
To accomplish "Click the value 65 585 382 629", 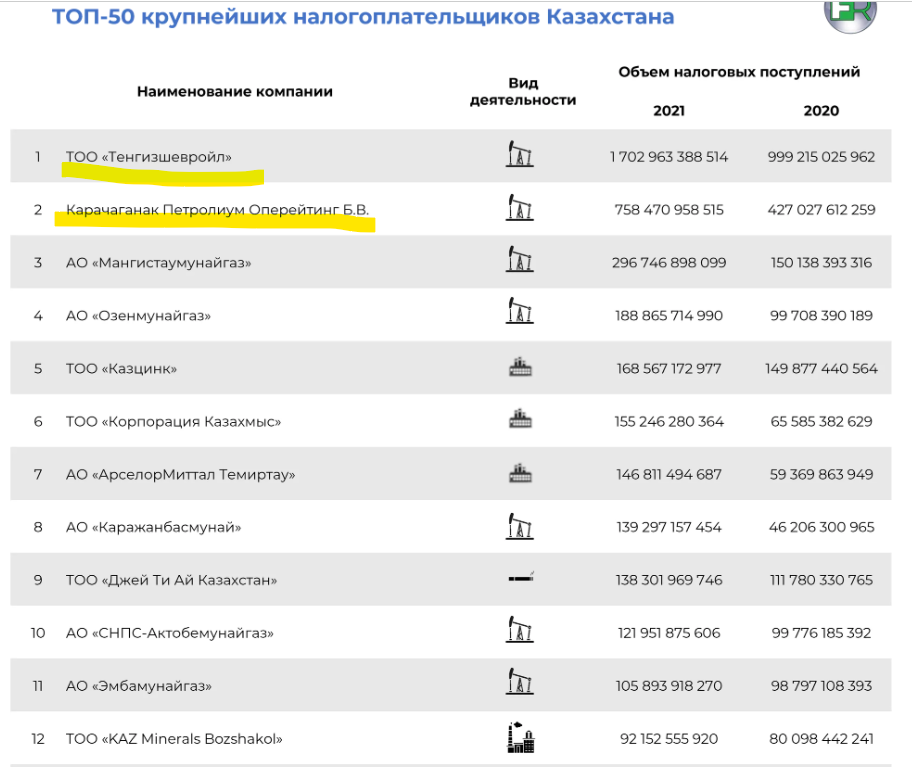I will (x=821, y=422).
